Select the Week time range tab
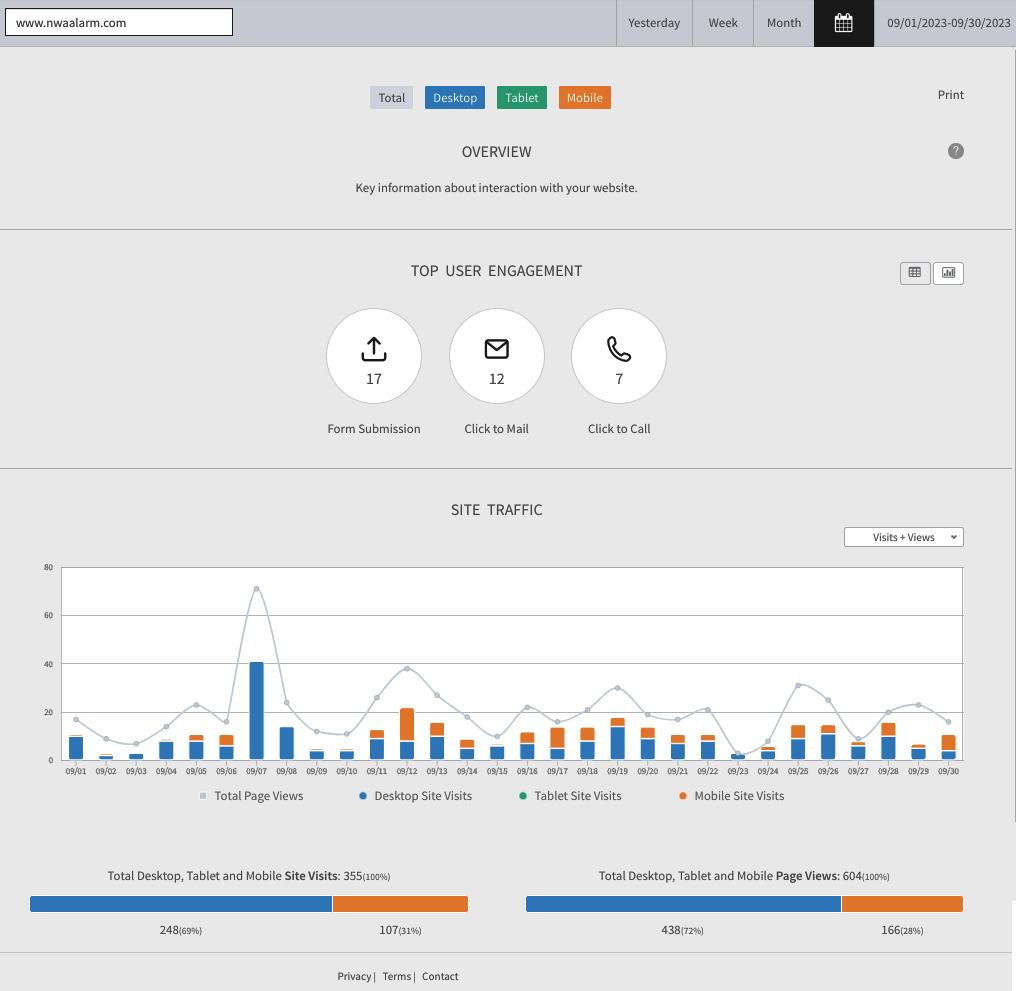This screenshot has width=1016, height=991. [723, 23]
